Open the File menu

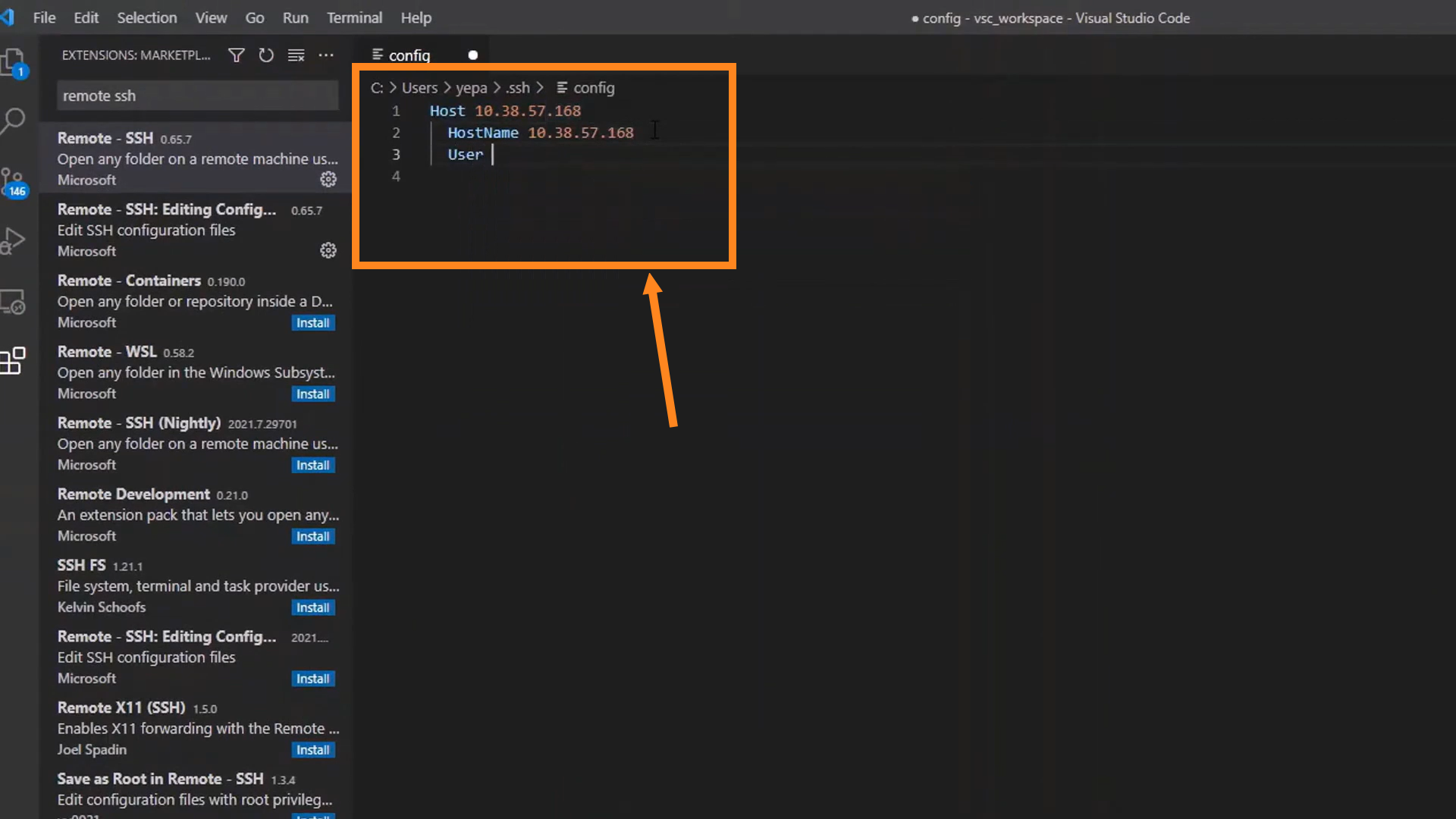(44, 17)
